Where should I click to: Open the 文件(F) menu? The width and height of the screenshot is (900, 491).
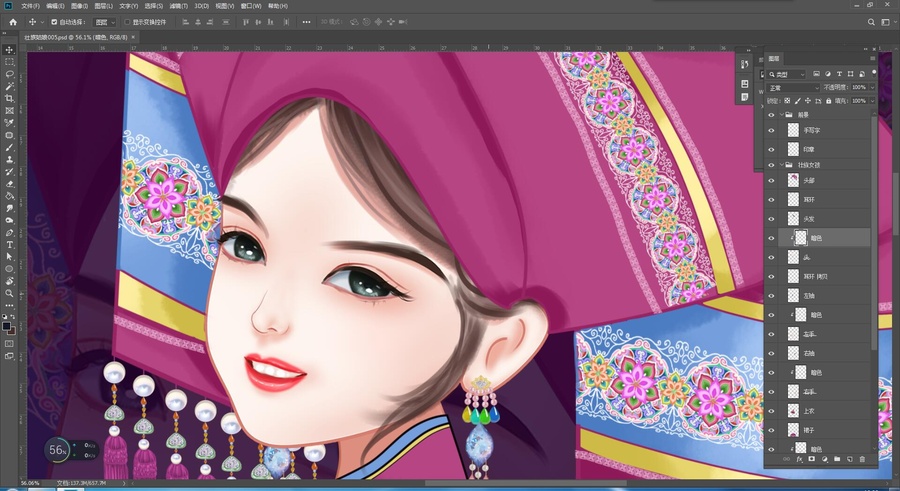30,6
